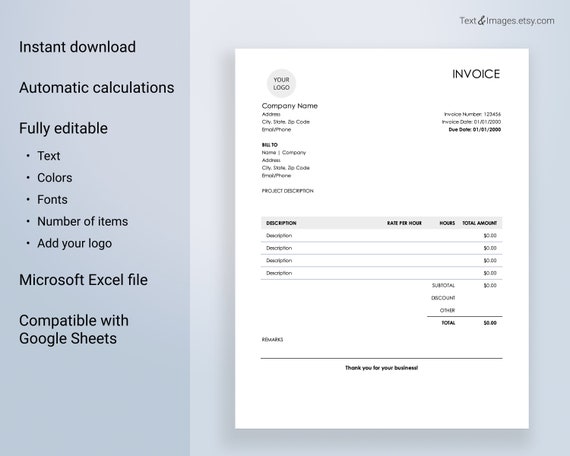
Task: Click the TOTAL AMOUNT column header
Action: pyautogui.click(x=479, y=223)
